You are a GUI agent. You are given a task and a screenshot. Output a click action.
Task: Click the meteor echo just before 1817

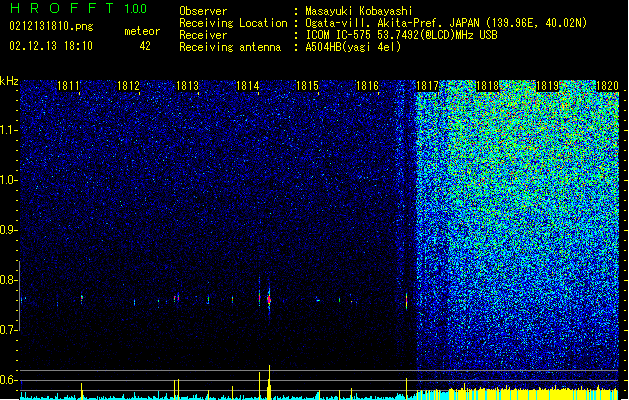[x=406, y=301]
